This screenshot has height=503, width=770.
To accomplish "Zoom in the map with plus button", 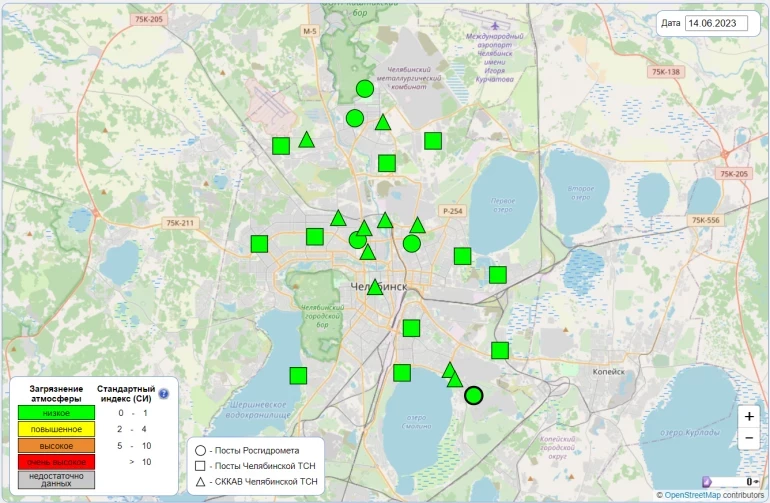I will tap(749, 416).
